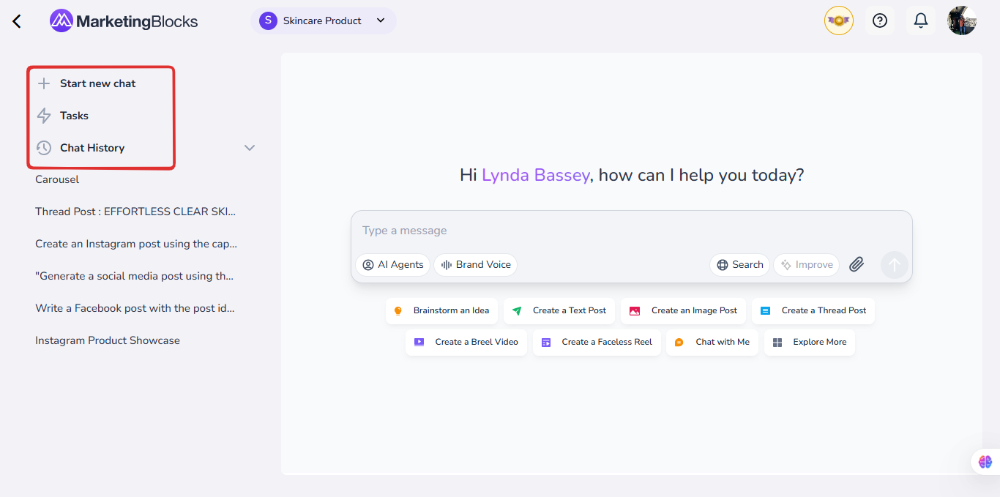Select Start new chat
The image size is (1000, 497).
pos(97,84)
